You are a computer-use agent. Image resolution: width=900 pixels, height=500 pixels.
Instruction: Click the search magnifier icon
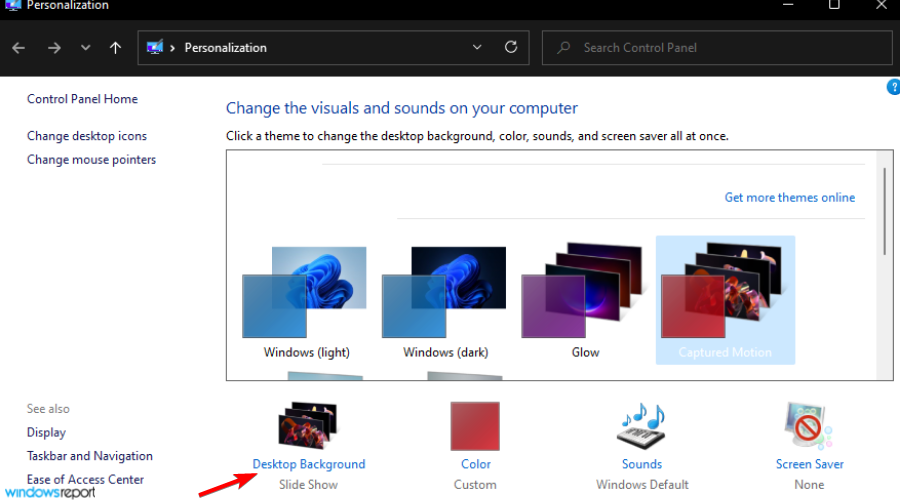coord(564,48)
